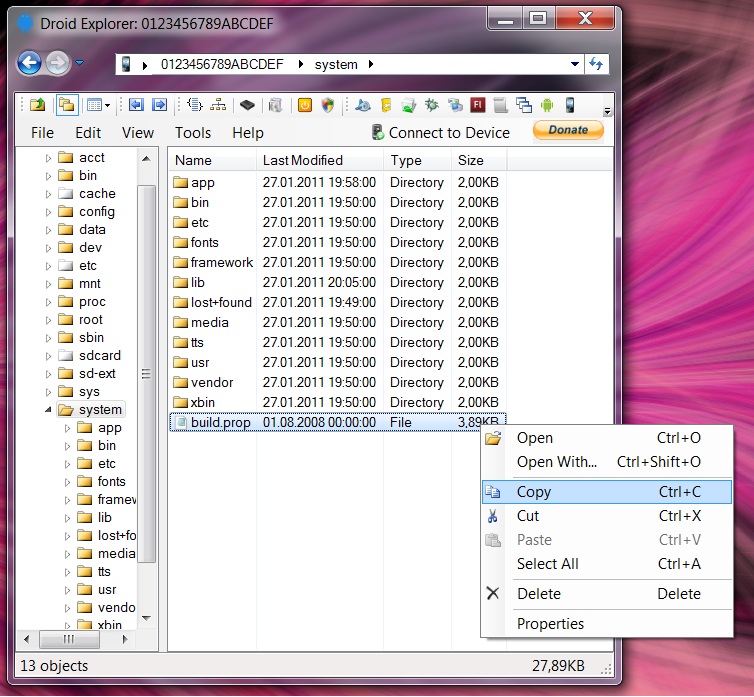Open the address bar dropdown arrow

point(575,64)
